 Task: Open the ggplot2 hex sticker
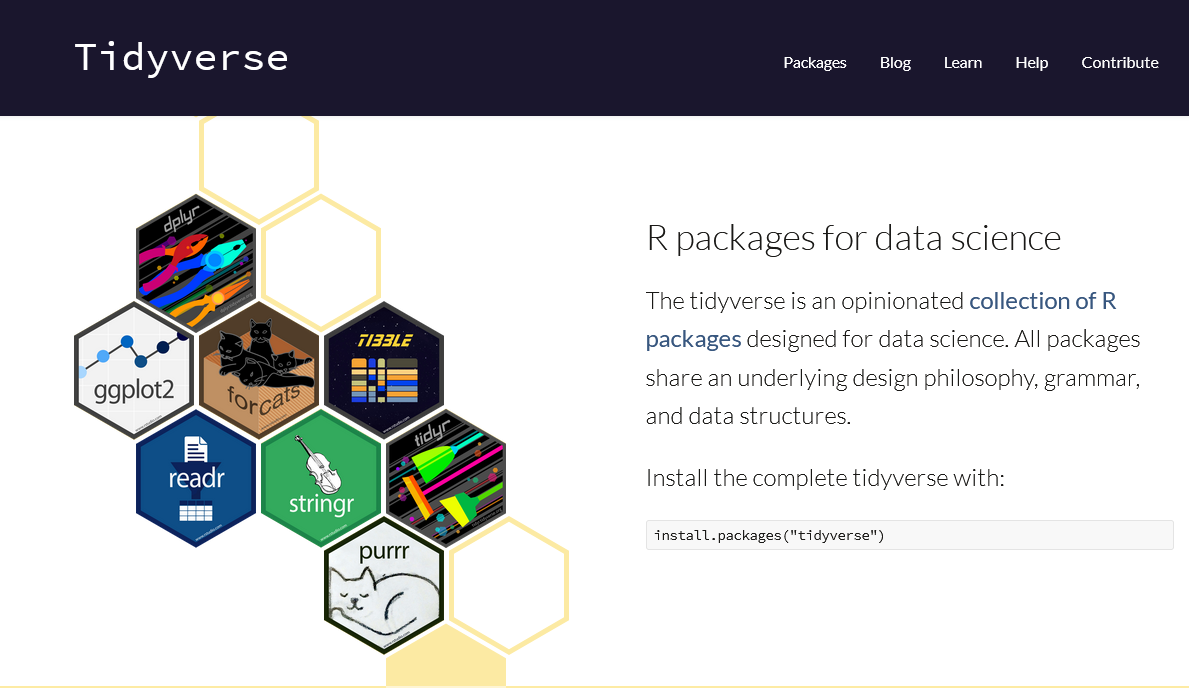[x=133, y=370]
